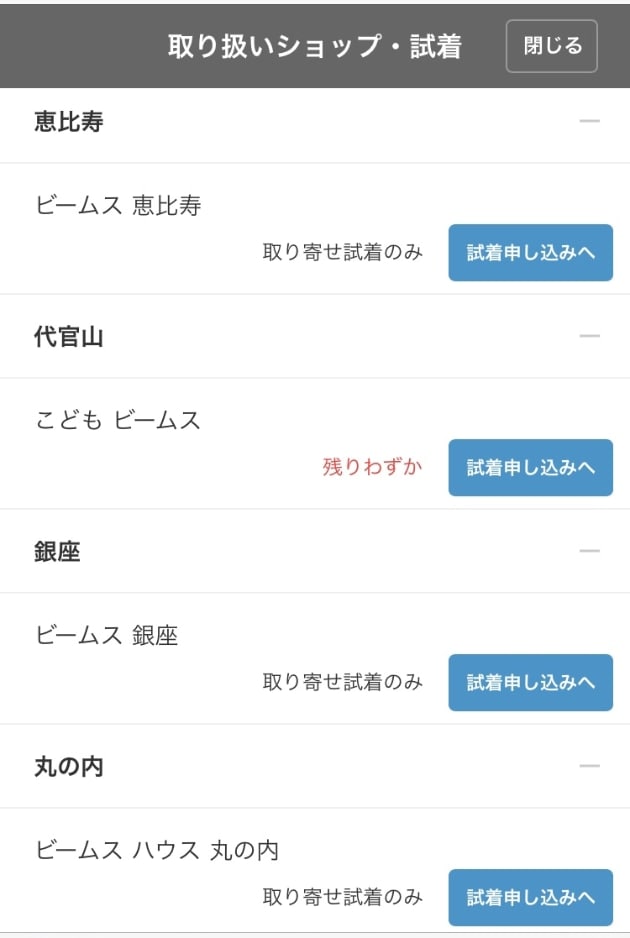
Task: Select the こども ビームス shop name
Action: click(117, 420)
